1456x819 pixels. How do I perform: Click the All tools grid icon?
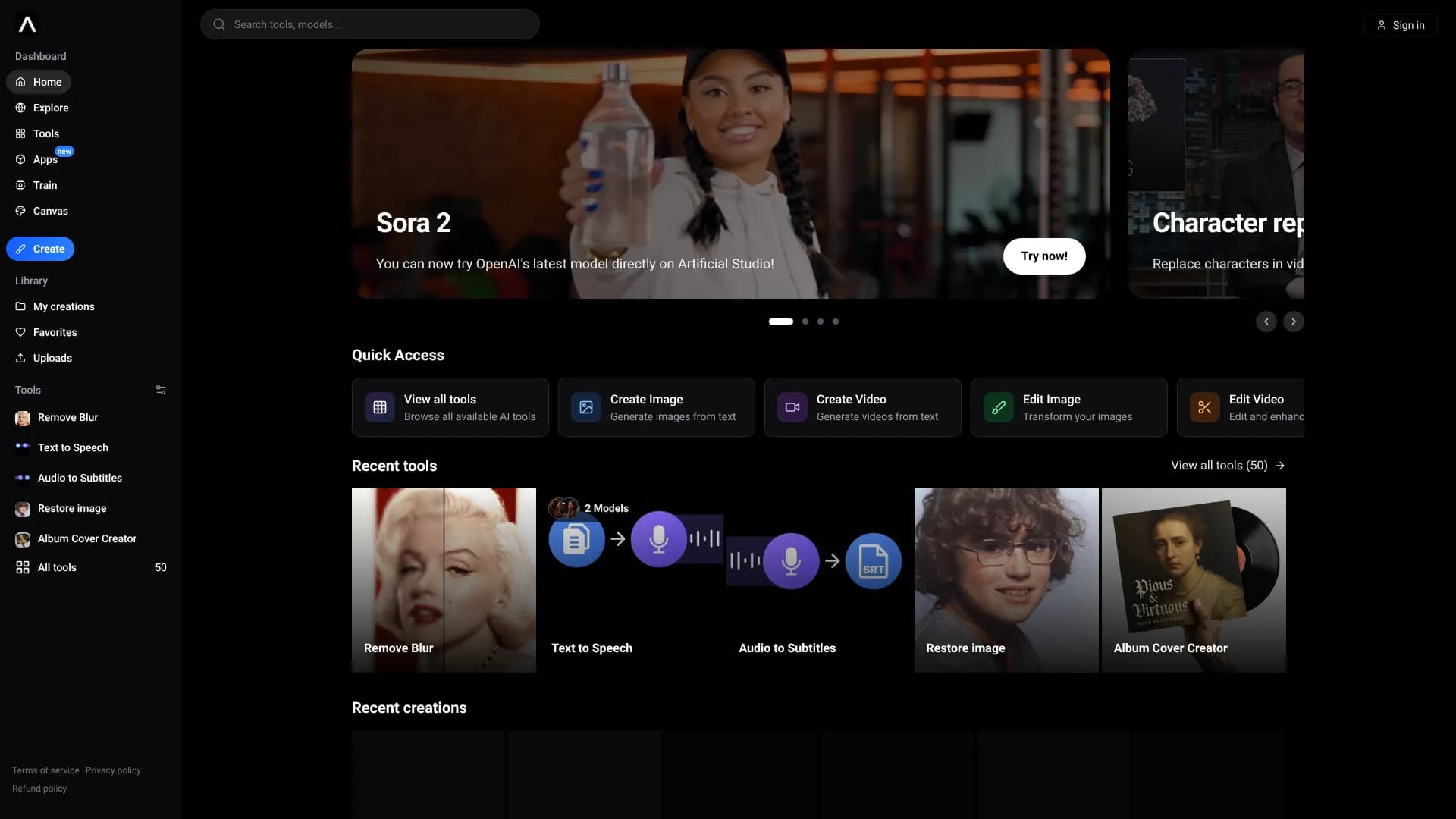(x=23, y=567)
